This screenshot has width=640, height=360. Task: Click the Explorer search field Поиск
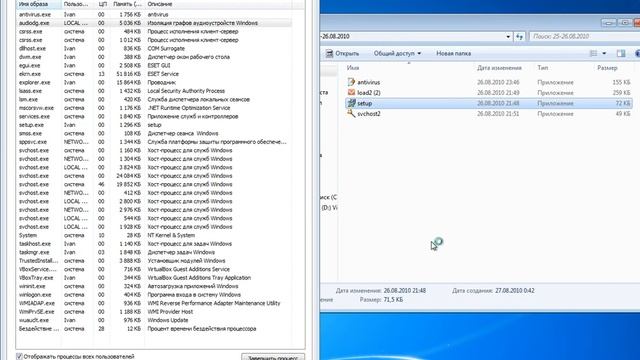tap(584, 36)
